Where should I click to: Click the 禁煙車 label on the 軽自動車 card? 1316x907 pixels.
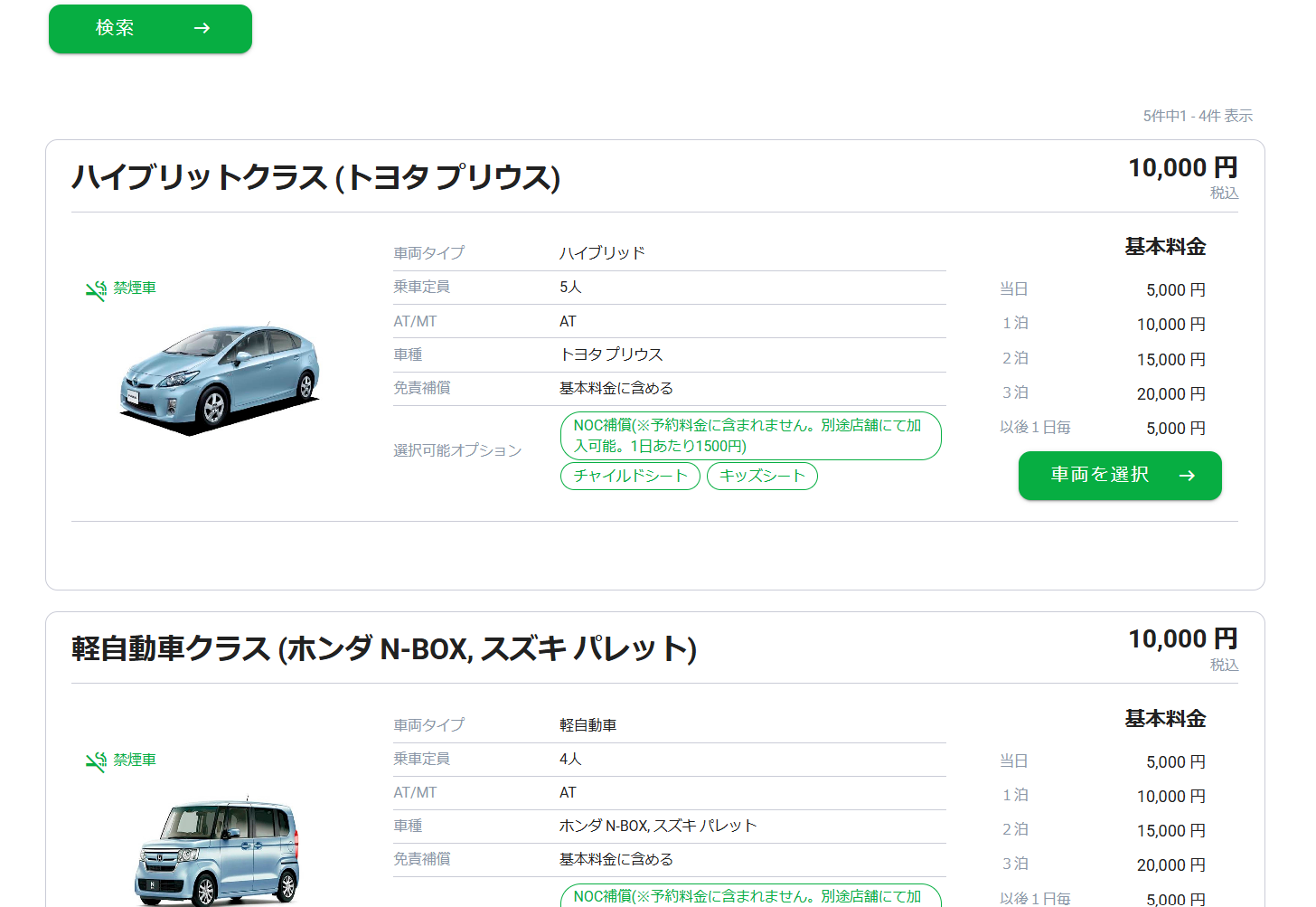point(135,761)
